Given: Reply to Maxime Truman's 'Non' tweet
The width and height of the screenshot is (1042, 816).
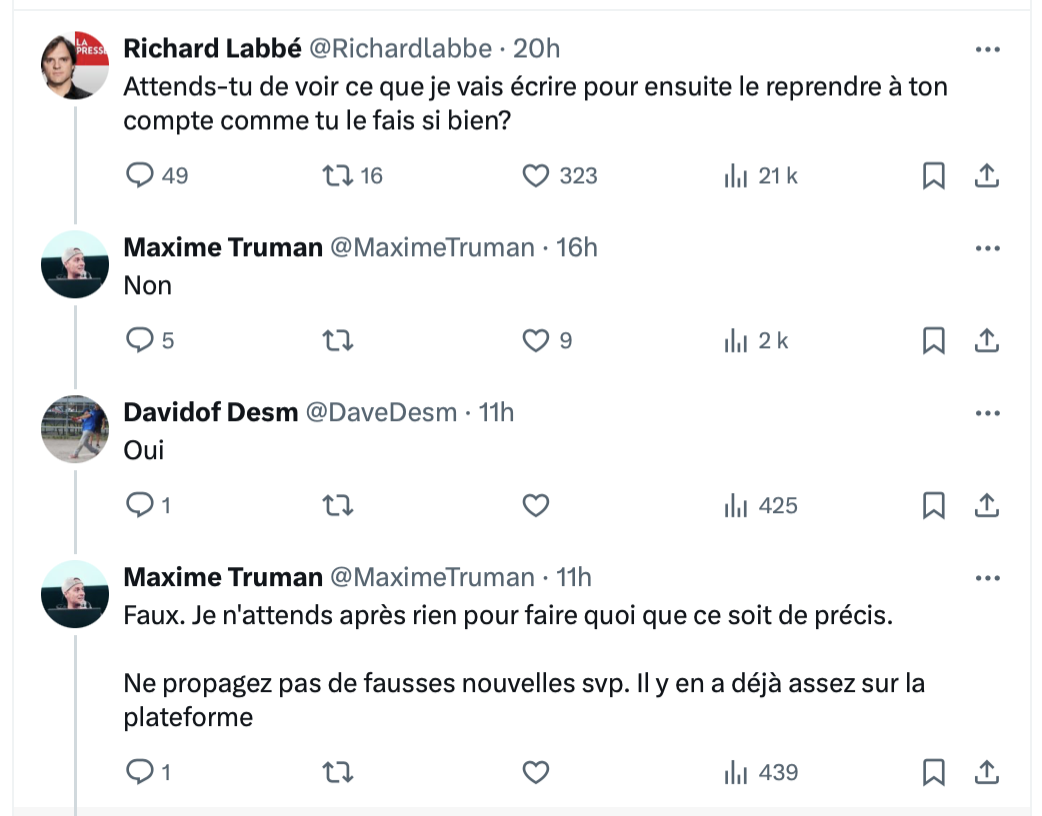Looking at the screenshot, I should (150, 341).
